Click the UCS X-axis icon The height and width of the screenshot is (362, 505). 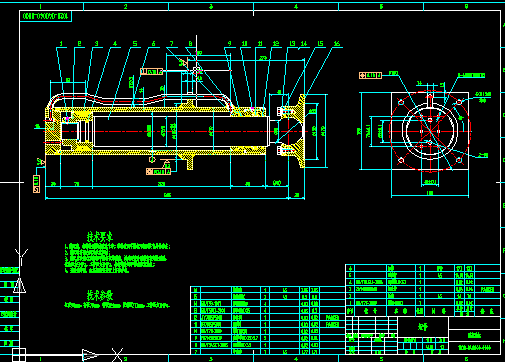tap(102, 355)
